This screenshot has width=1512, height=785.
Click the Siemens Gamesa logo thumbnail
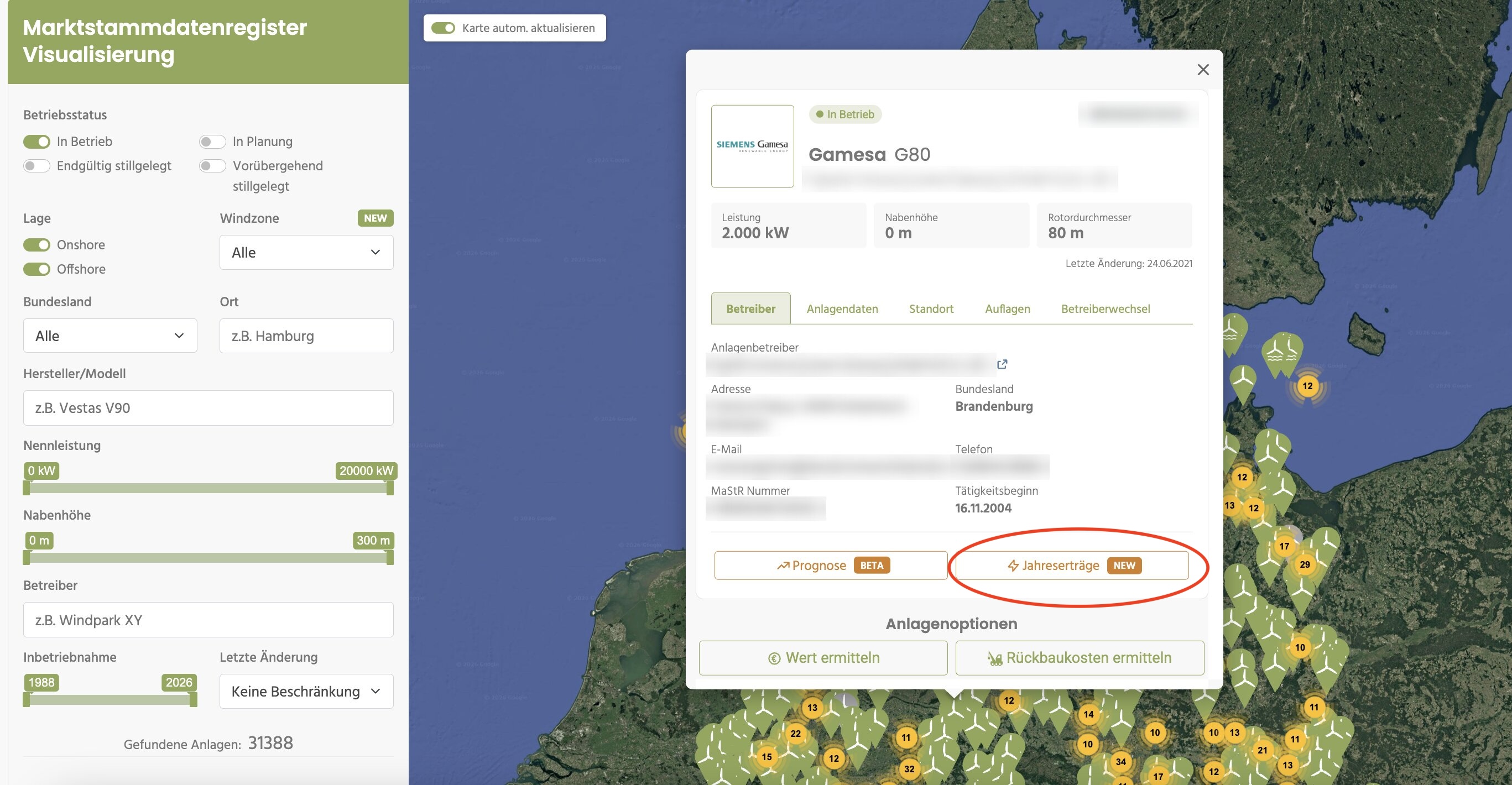[x=752, y=146]
